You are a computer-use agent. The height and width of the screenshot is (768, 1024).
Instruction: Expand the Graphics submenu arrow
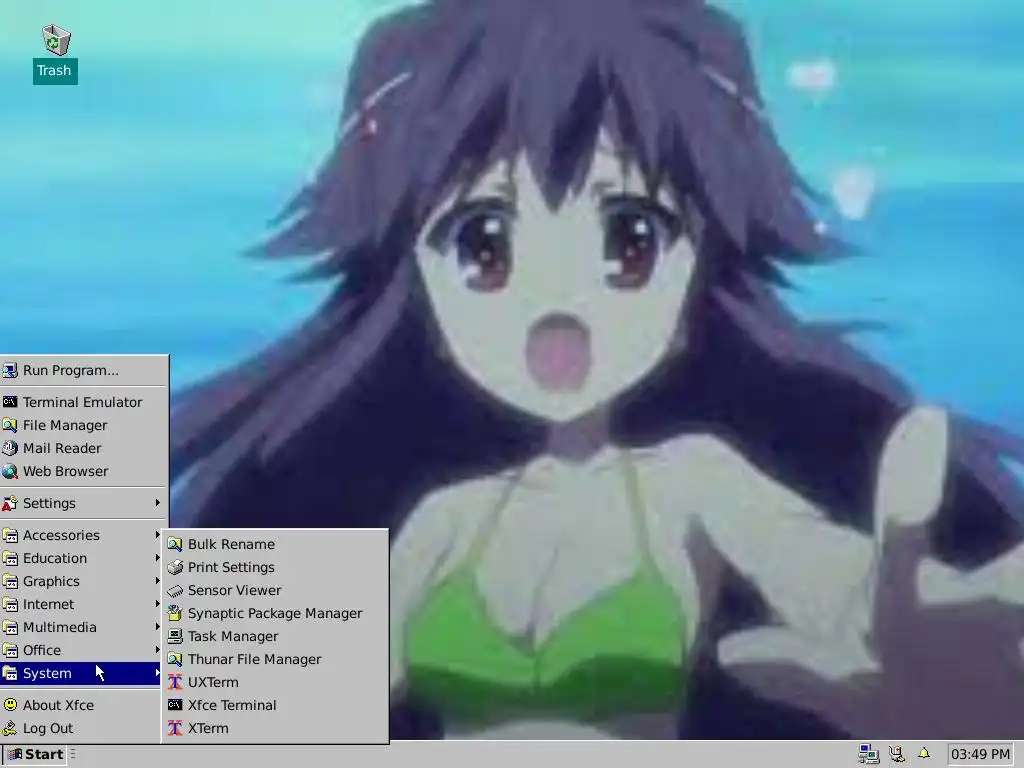coord(157,581)
